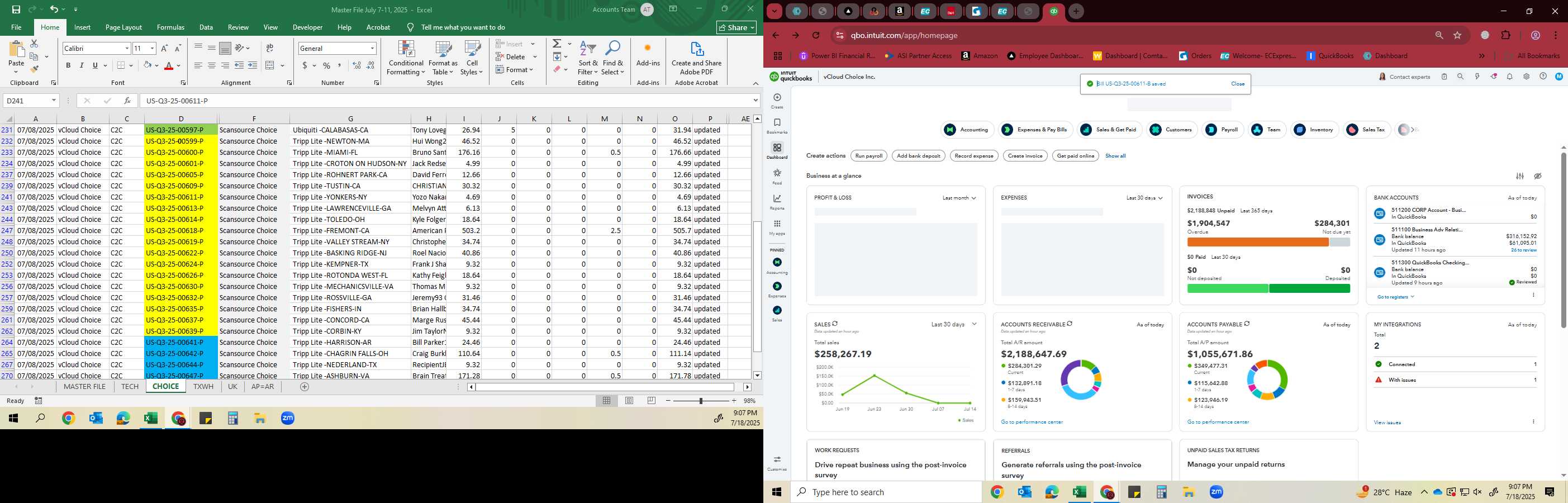Click QuickBooks help question icon
Screen dimensions: 1568x503
click(x=1542, y=77)
